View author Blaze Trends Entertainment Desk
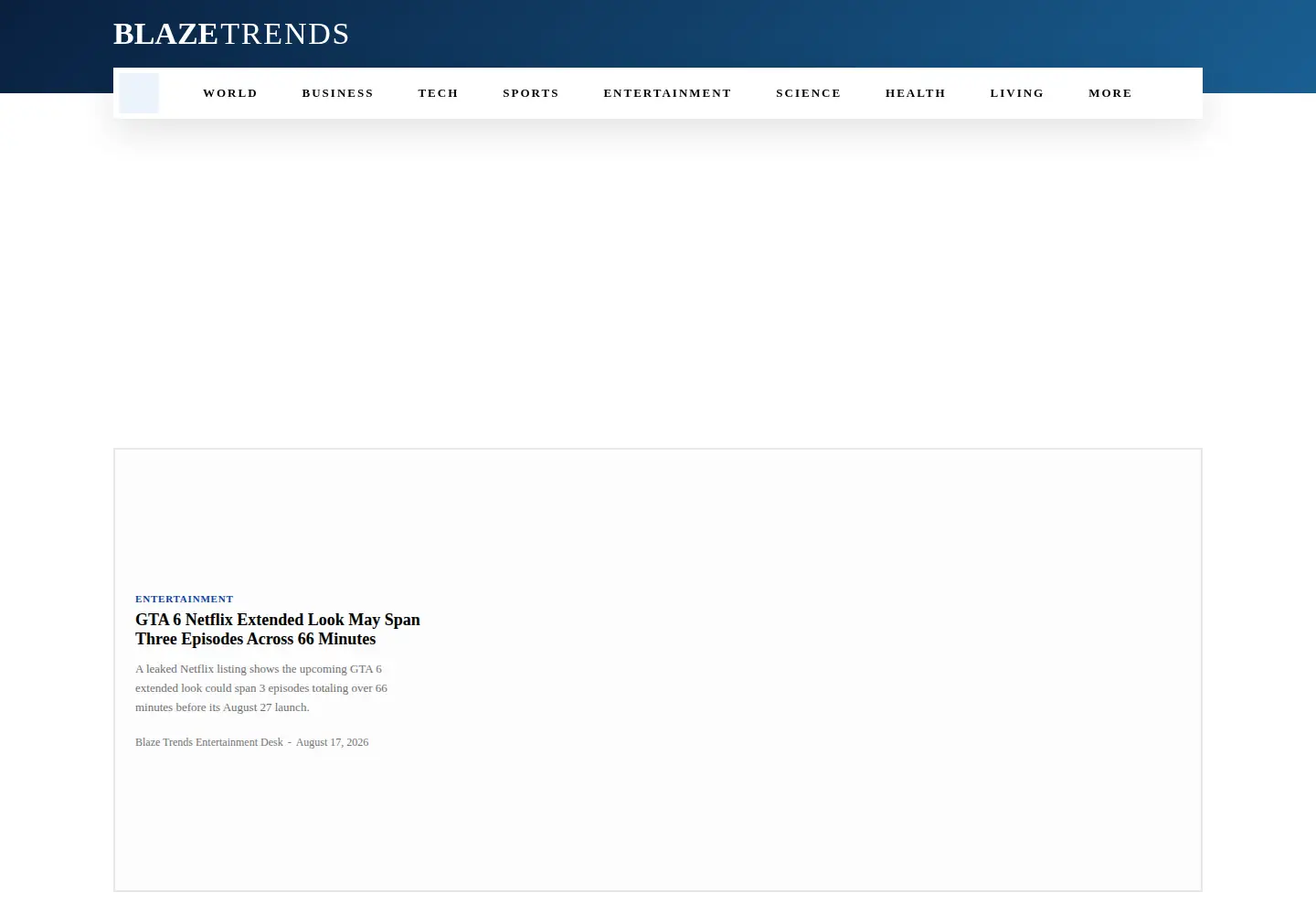The height and width of the screenshot is (914, 1316). click(x=209, y=742)
